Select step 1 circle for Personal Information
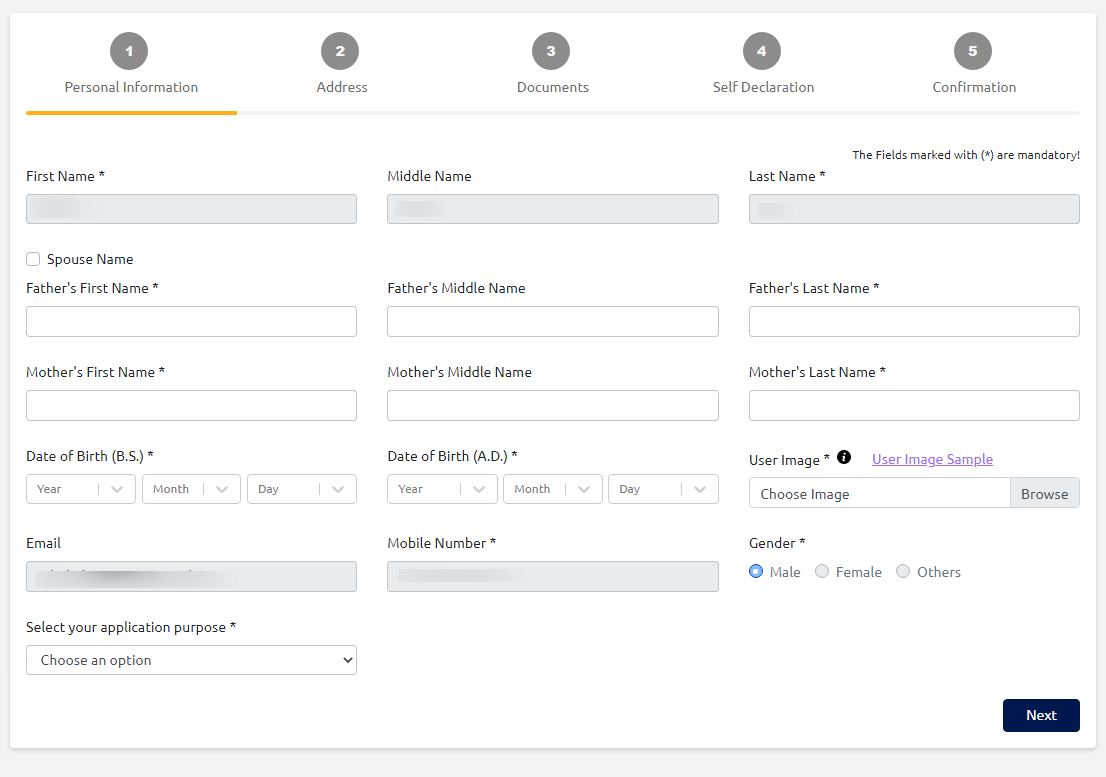Screen dimensions: 1106x777 [129, 51]
